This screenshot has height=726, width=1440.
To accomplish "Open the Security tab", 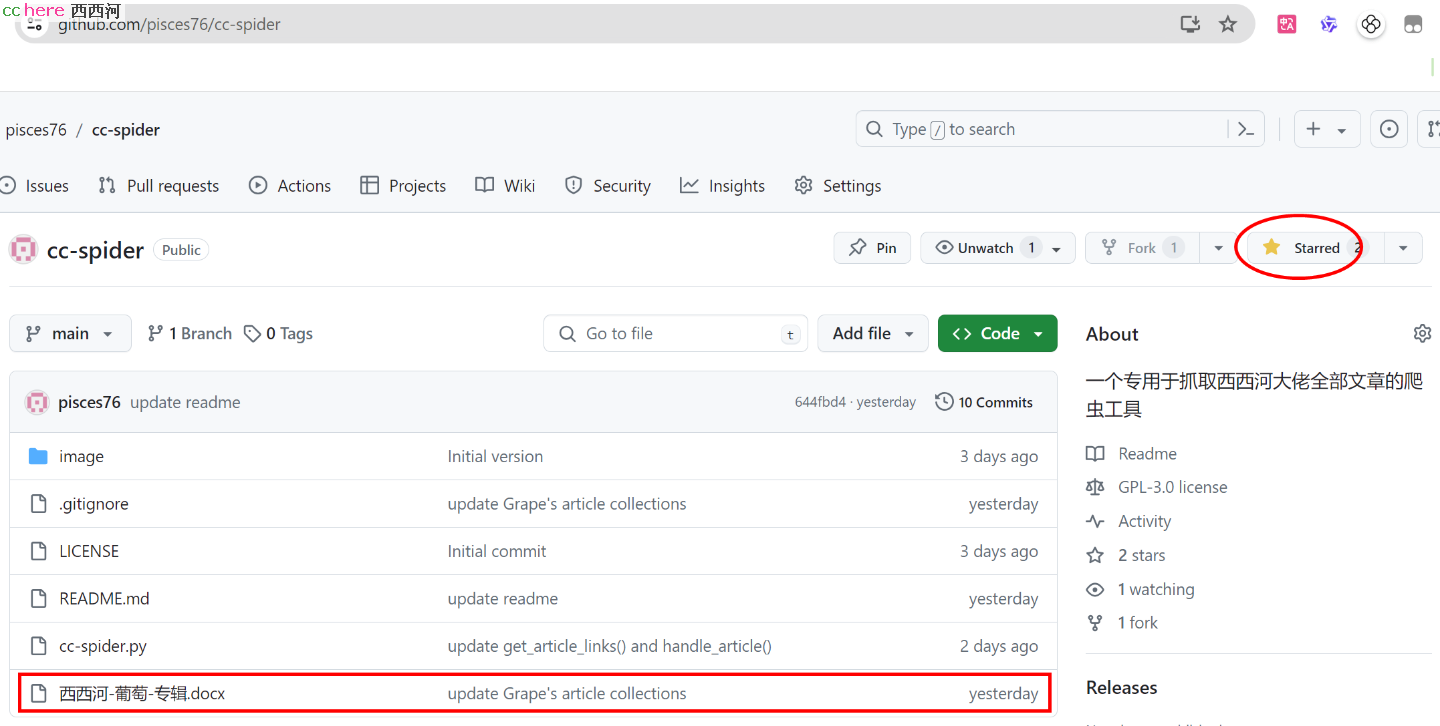I will [607, 186].
